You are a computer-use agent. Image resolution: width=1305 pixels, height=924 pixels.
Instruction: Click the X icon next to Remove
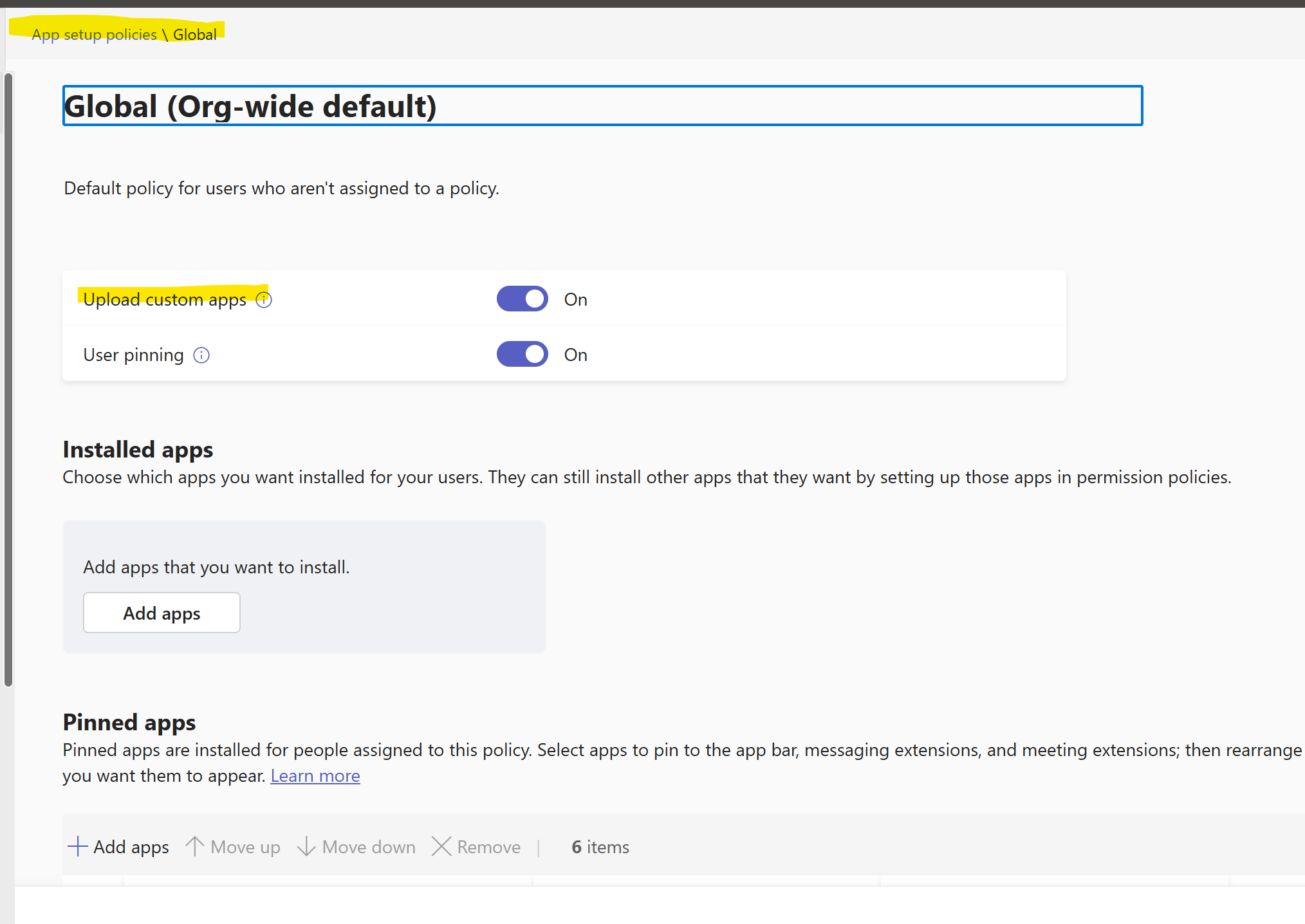click(x=441, y=846)
